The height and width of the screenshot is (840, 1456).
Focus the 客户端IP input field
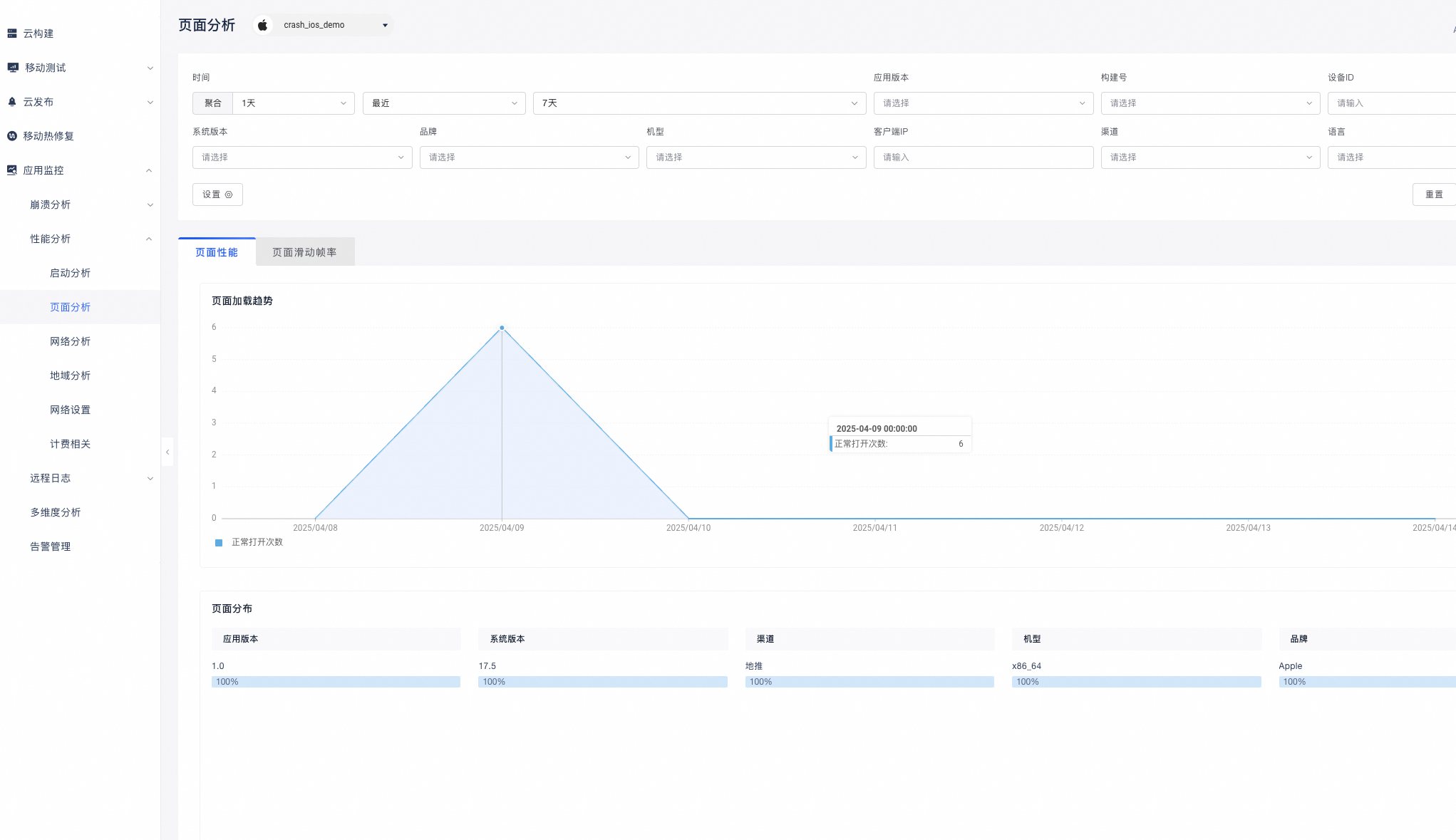(983, 157)
